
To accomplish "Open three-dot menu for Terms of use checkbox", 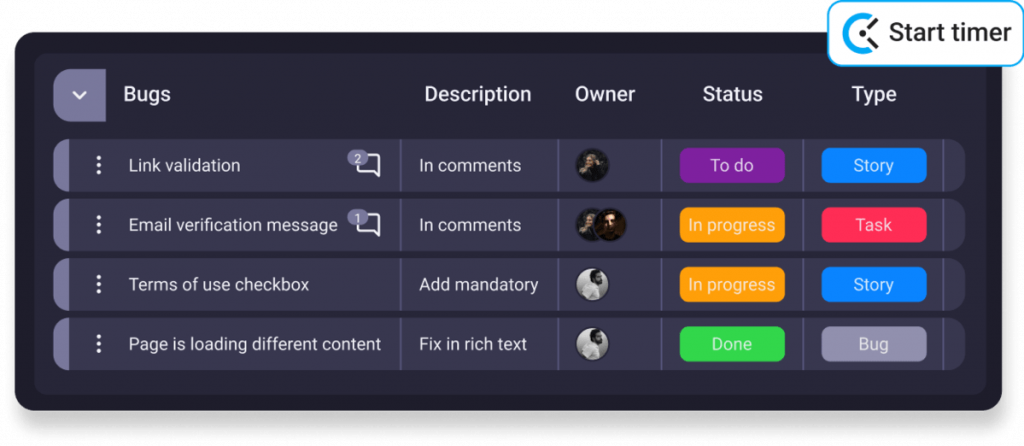I will pos(98,284).
